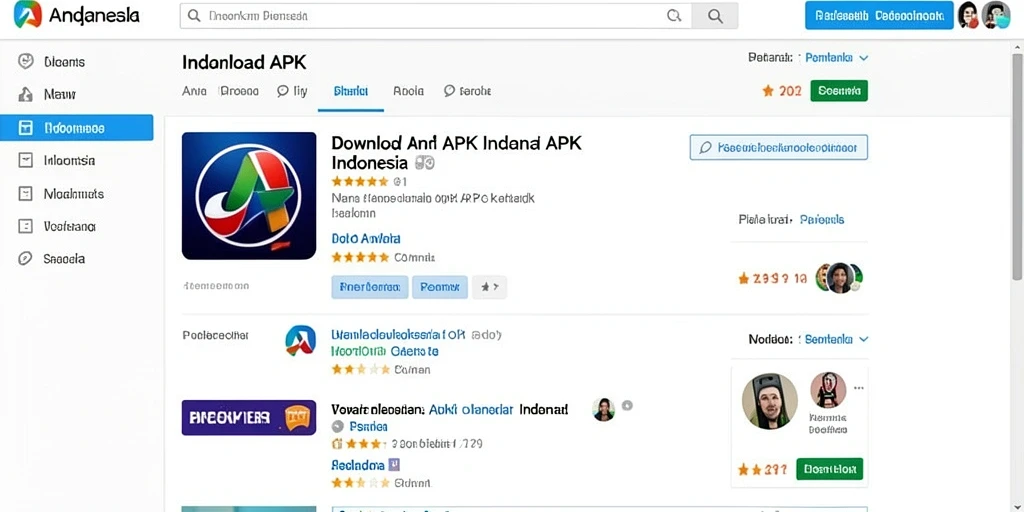Select the highlighted blue sidebar item
Viewport: 1024px width, 512px height.
coord(76,128)
